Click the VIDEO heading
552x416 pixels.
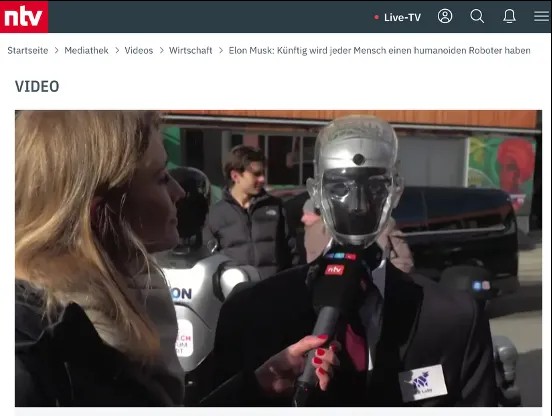click(x=37, y=87)
